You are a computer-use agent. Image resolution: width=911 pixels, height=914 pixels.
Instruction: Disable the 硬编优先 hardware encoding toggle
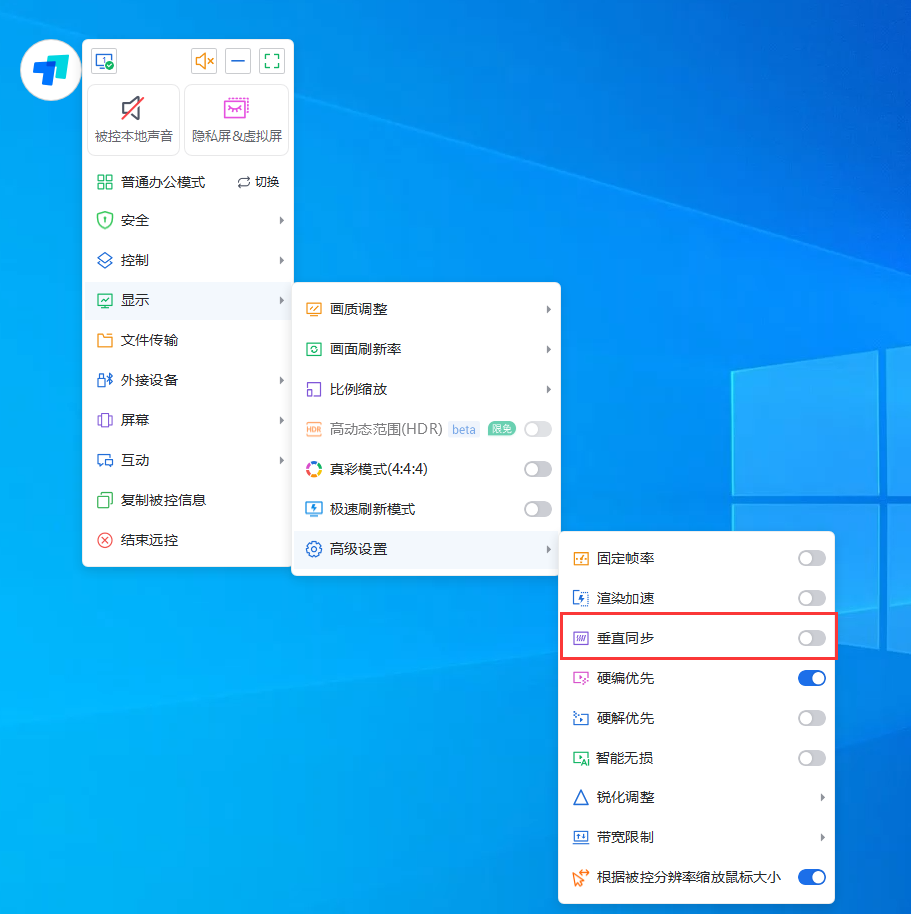point(811,677)
